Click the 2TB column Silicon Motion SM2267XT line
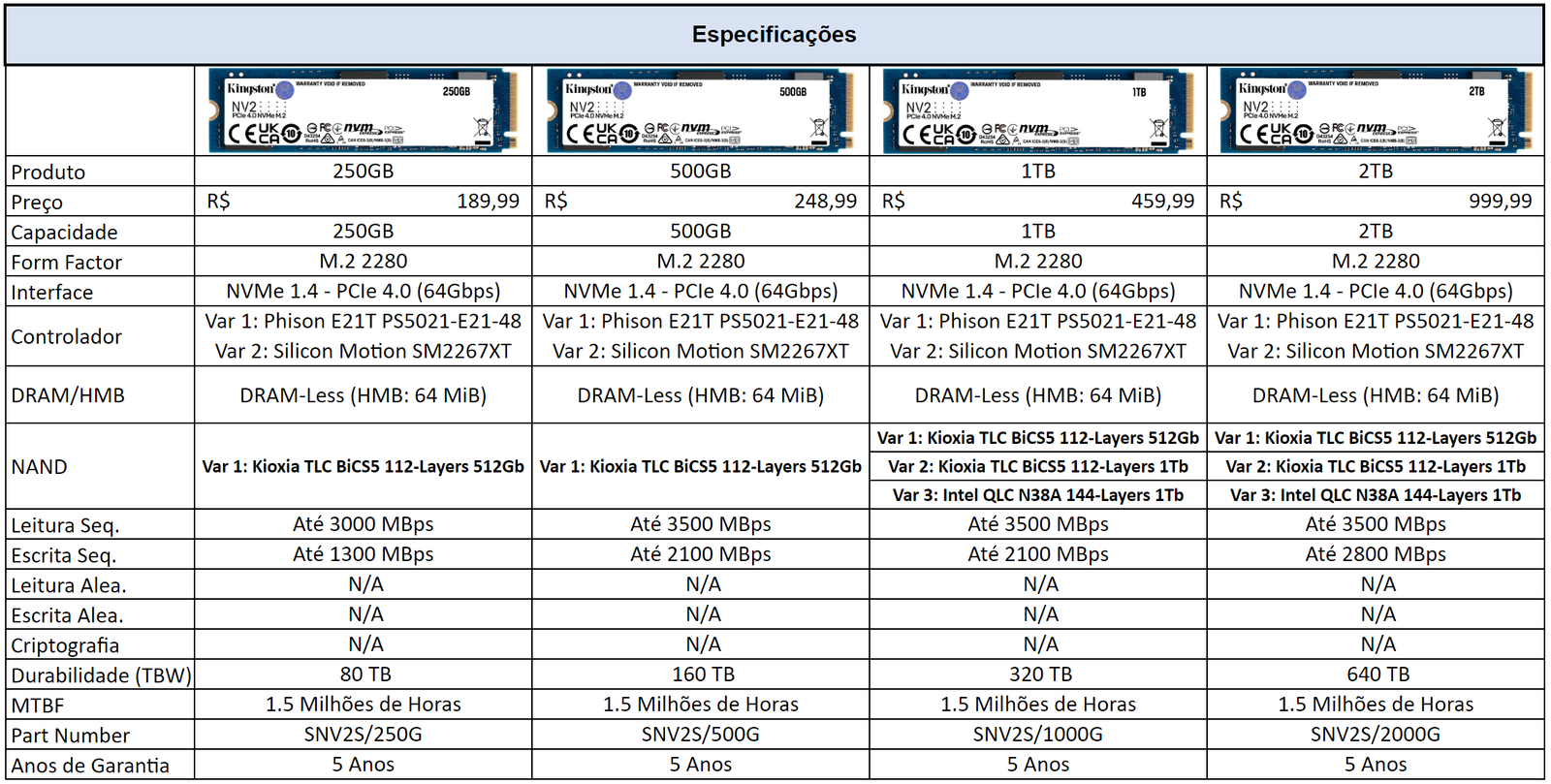 (1376, 352)
